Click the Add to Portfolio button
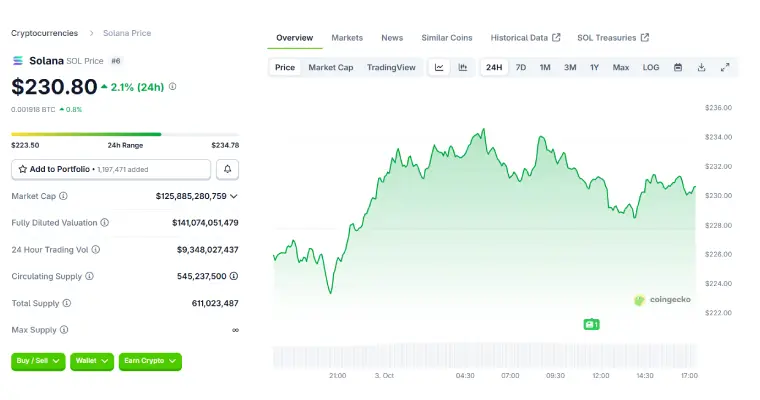 point(110,170)
